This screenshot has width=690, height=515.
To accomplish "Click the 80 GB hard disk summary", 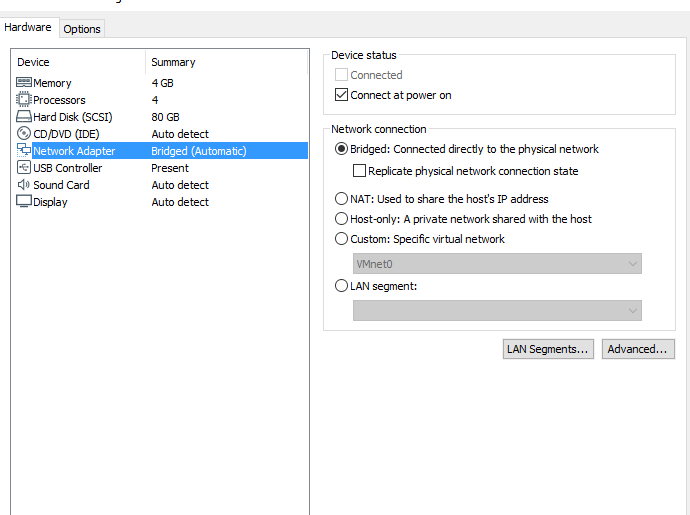I will (x=165, y=117).
